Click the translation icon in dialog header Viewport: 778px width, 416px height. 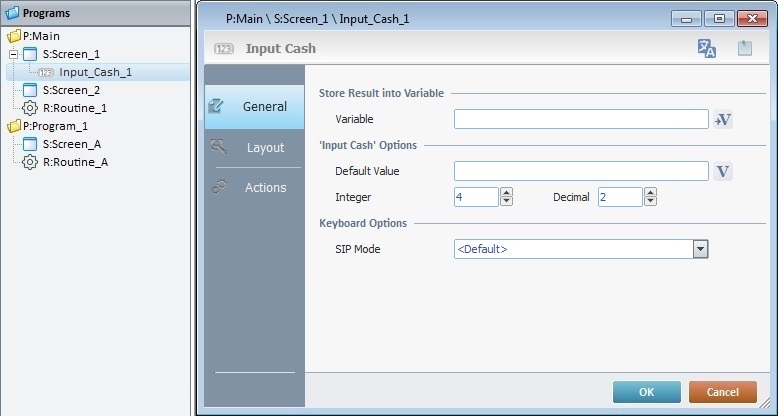click(706, 49)
